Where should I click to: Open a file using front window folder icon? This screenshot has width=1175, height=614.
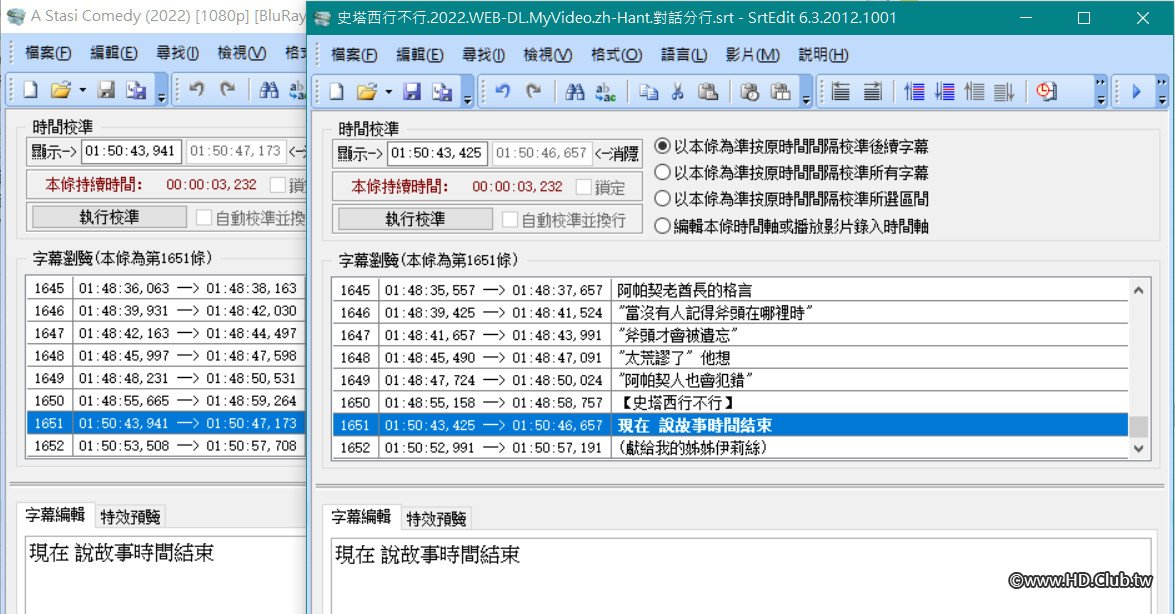click(366, 91)
